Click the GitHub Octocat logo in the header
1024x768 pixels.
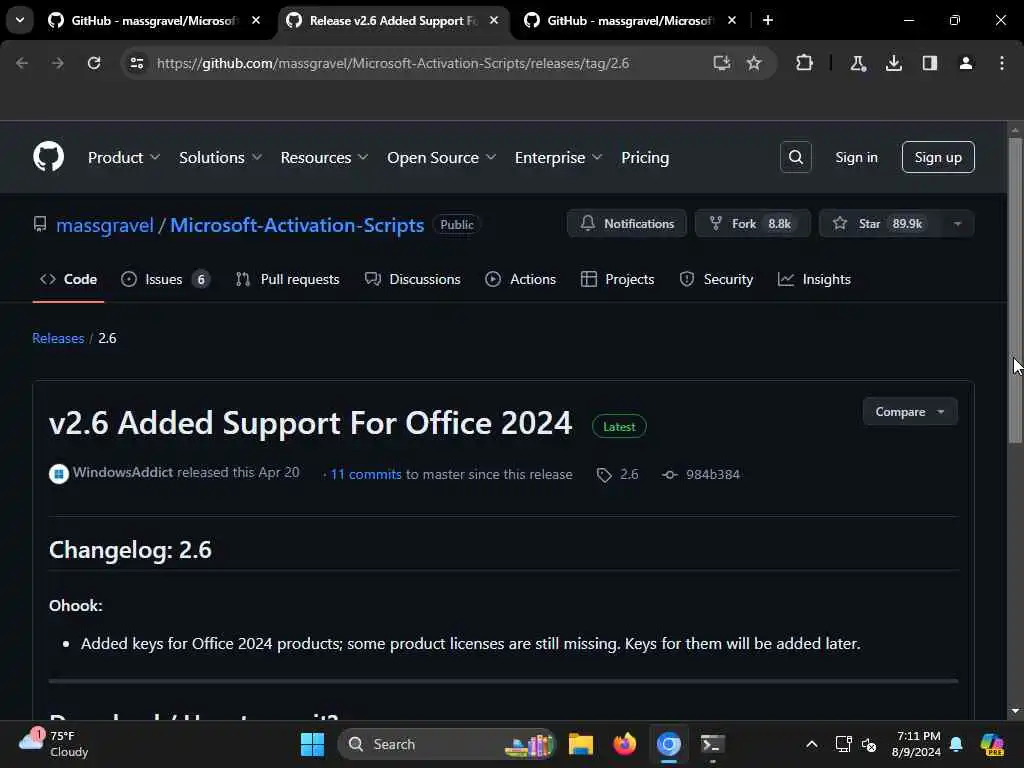(48, 157)
